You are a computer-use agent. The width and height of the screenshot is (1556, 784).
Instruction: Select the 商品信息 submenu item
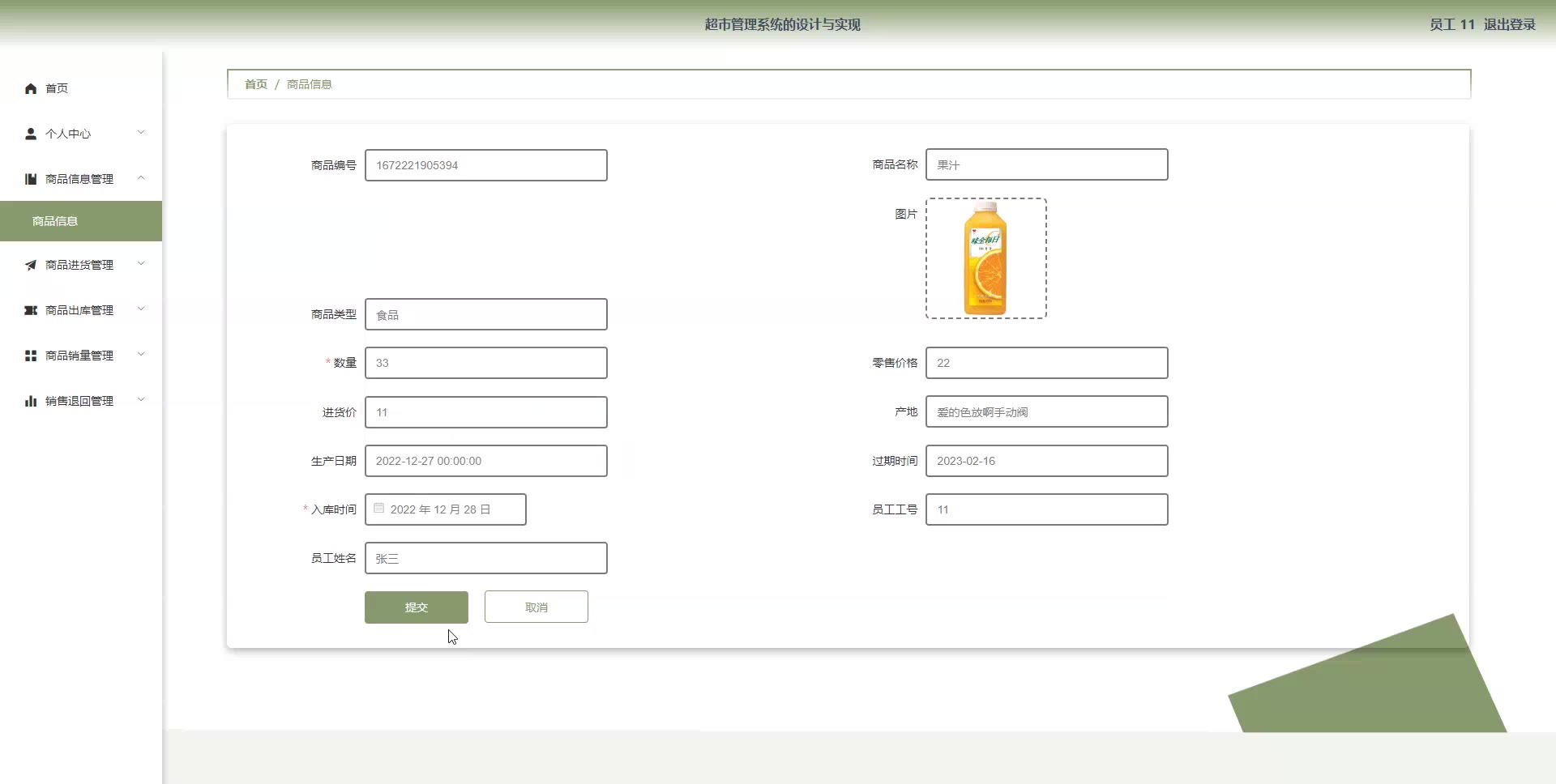point(55,221)
